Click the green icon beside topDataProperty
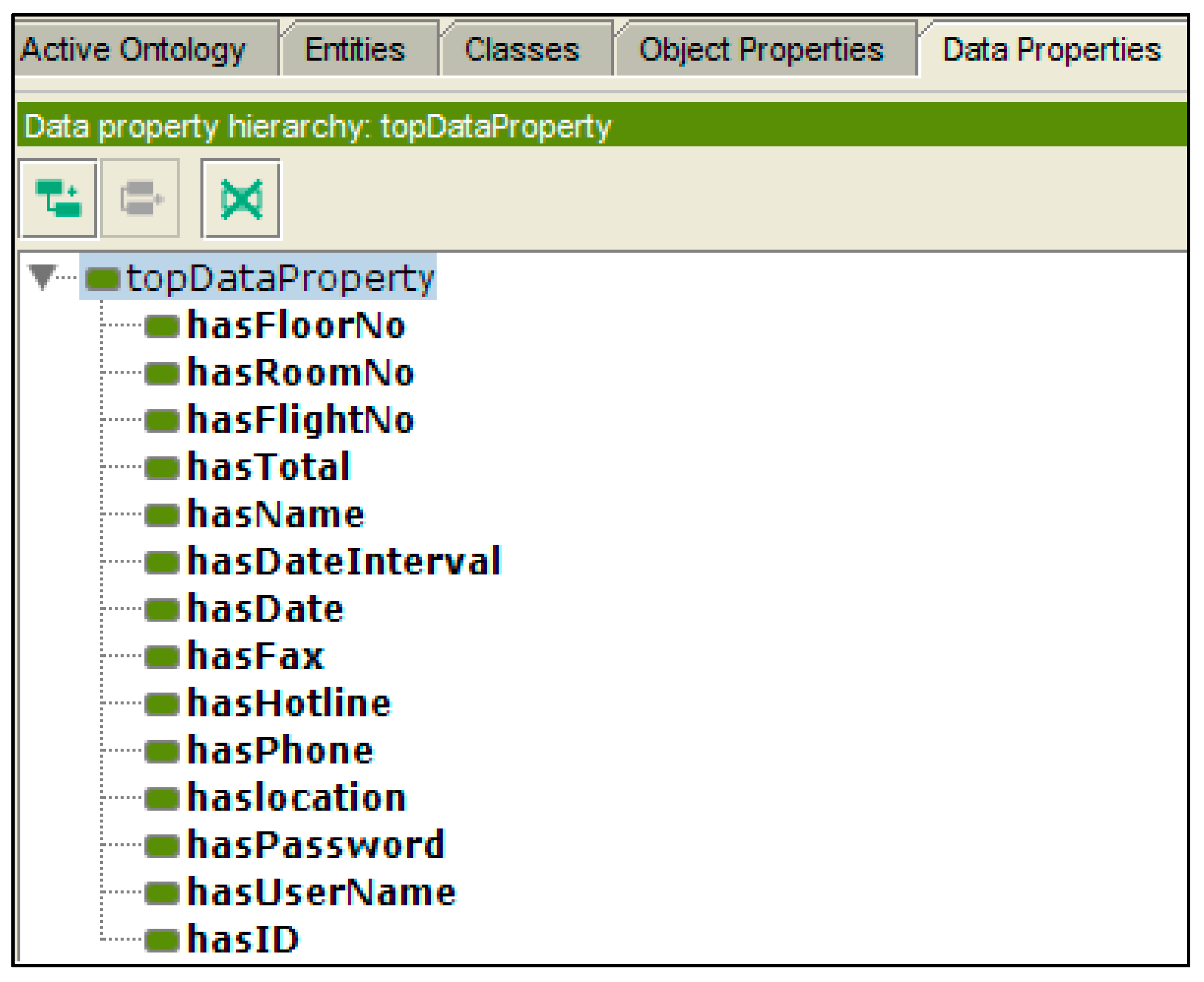This screenshot has height=982, width=1204. tap(103, 279)
